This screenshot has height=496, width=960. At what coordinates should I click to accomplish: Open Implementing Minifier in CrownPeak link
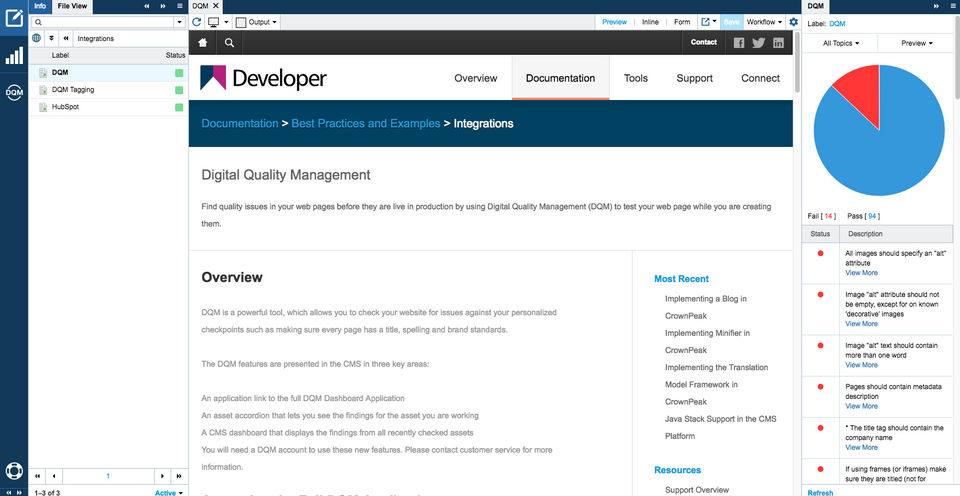click(707, 342)
